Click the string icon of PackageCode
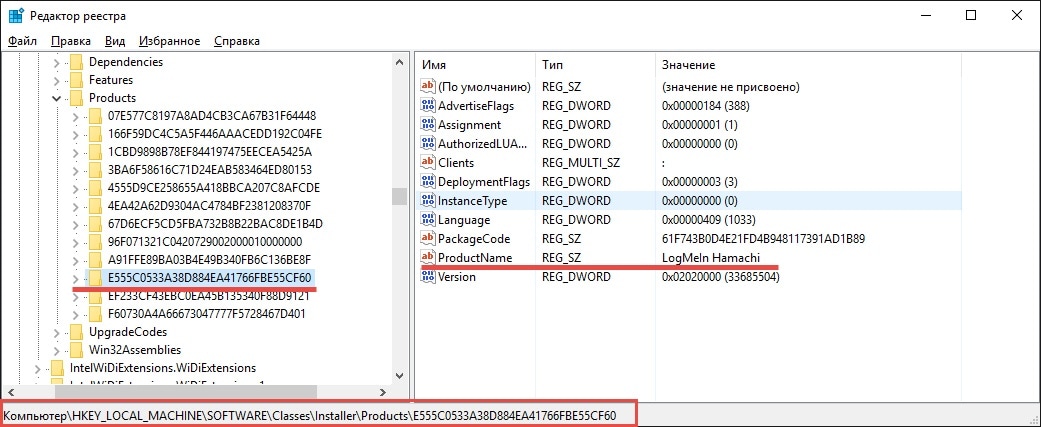 [428, 238]
